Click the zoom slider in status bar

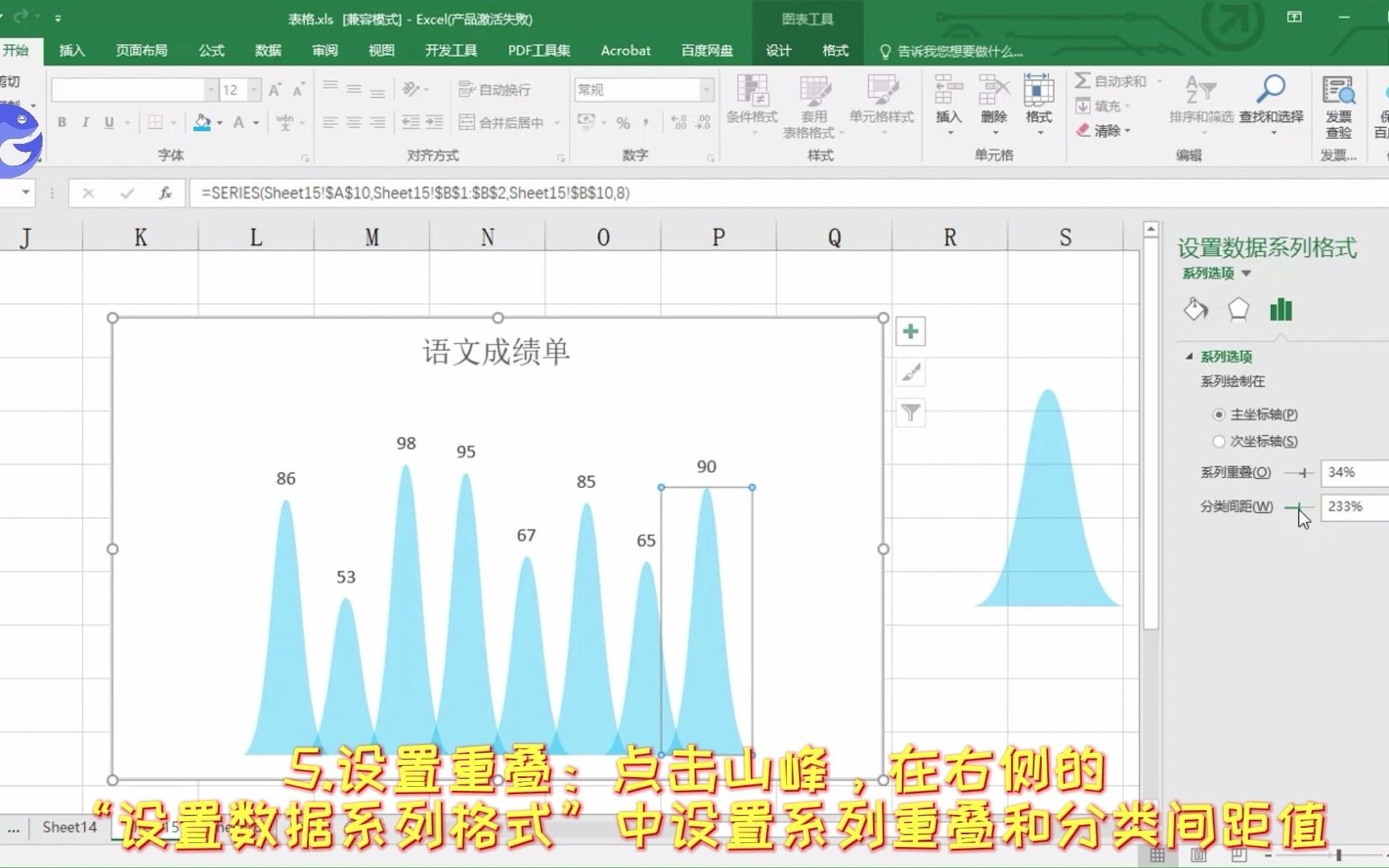(1338, 856)
